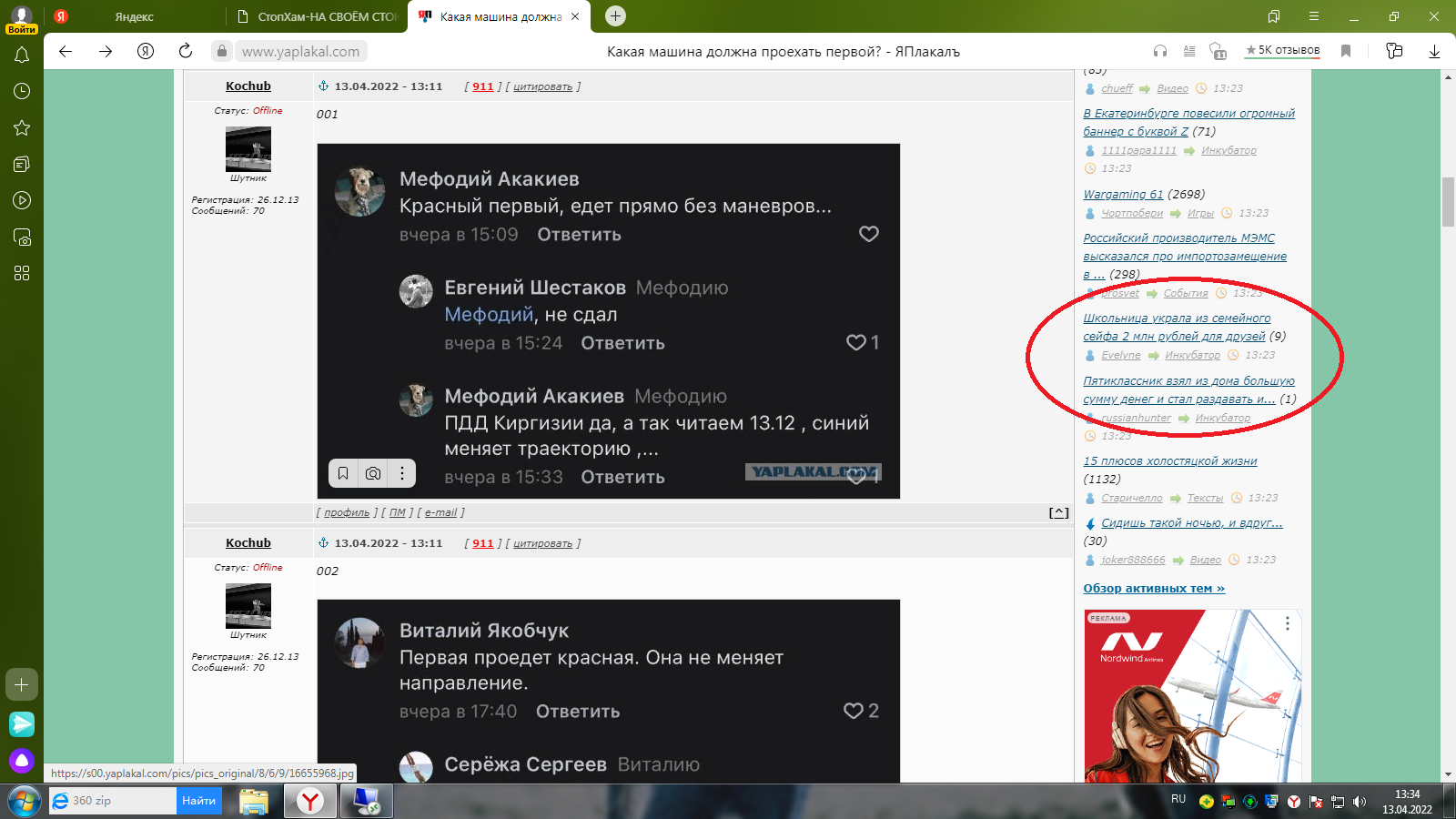The height and width of the screenshot is (819, 1456).
Task: Open the comment screenshot image in post 001
Action: (609, 321)
